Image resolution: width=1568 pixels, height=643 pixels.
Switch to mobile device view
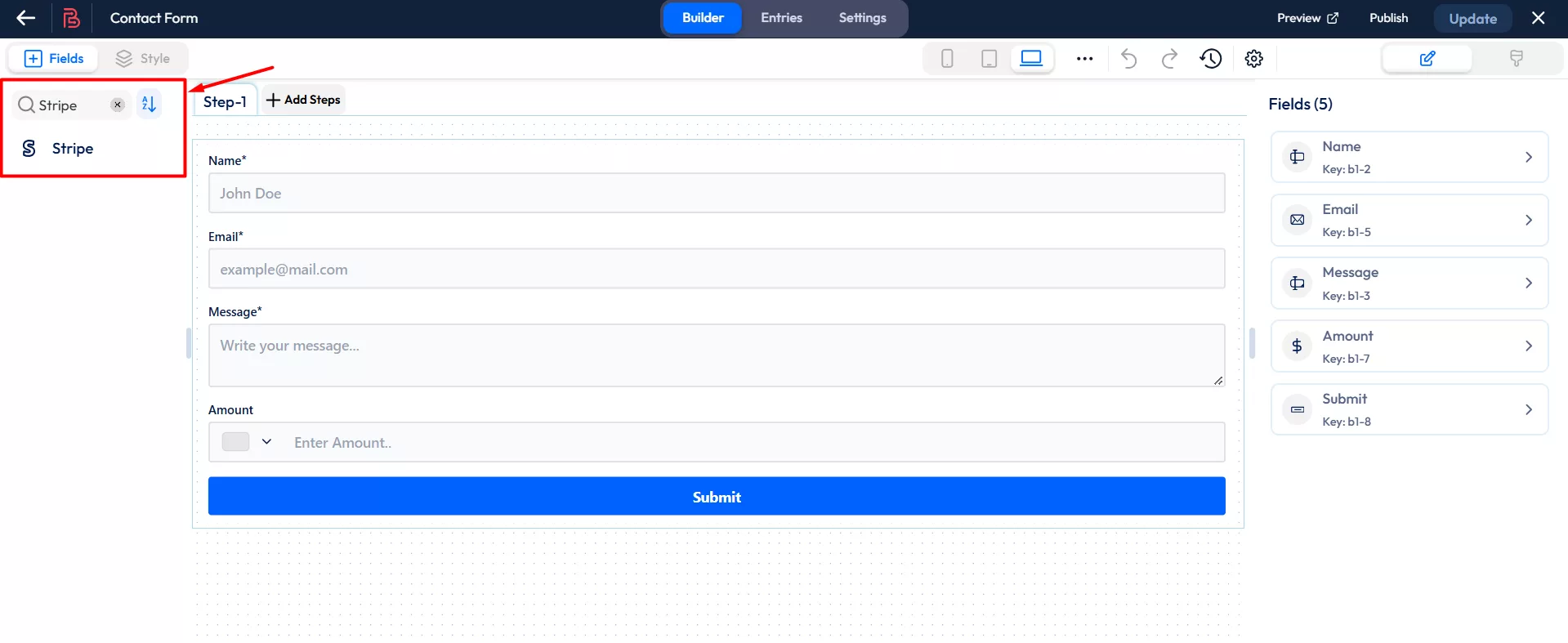[947, 58]
